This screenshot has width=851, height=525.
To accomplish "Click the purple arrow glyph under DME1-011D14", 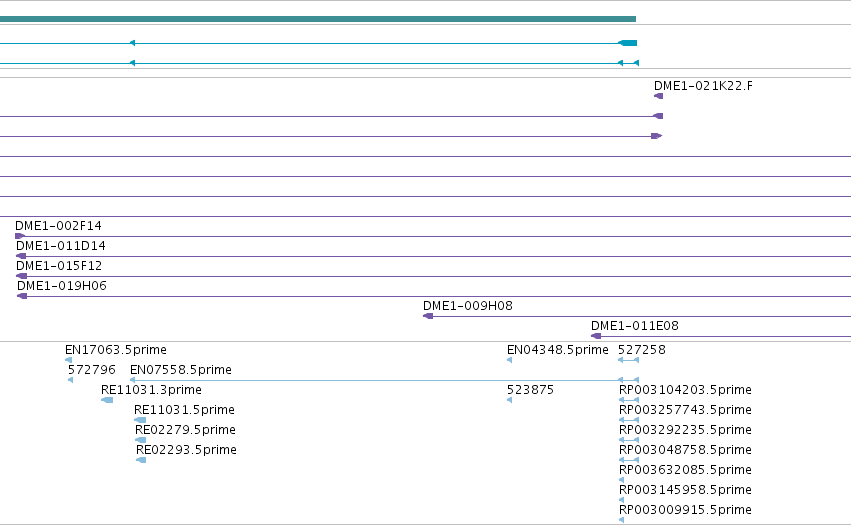I will [21, 256].
